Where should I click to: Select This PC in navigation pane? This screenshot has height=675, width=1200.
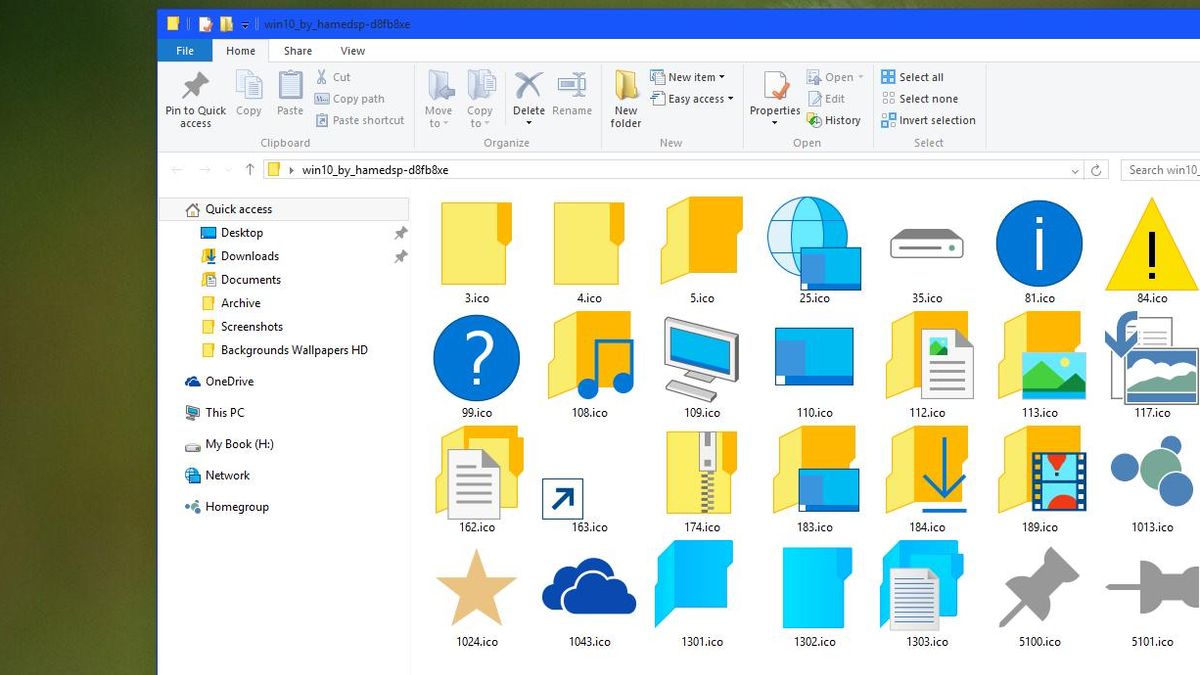point(215,412)
